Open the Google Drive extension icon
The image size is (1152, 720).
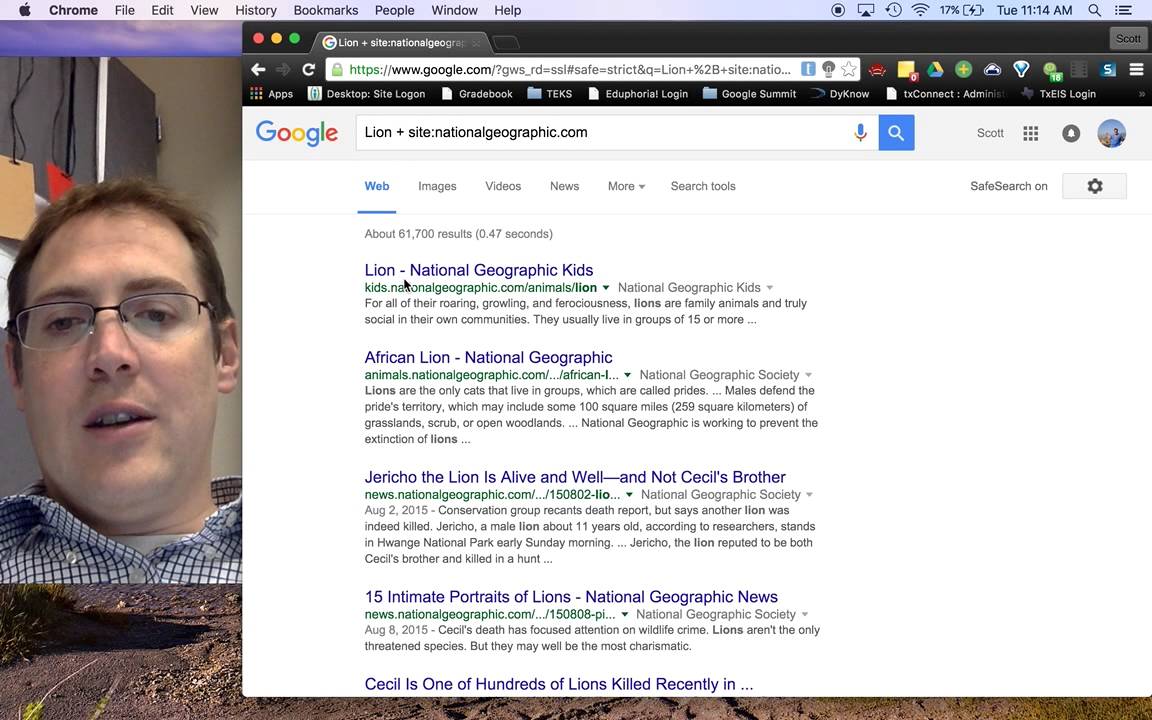[935, 70]
